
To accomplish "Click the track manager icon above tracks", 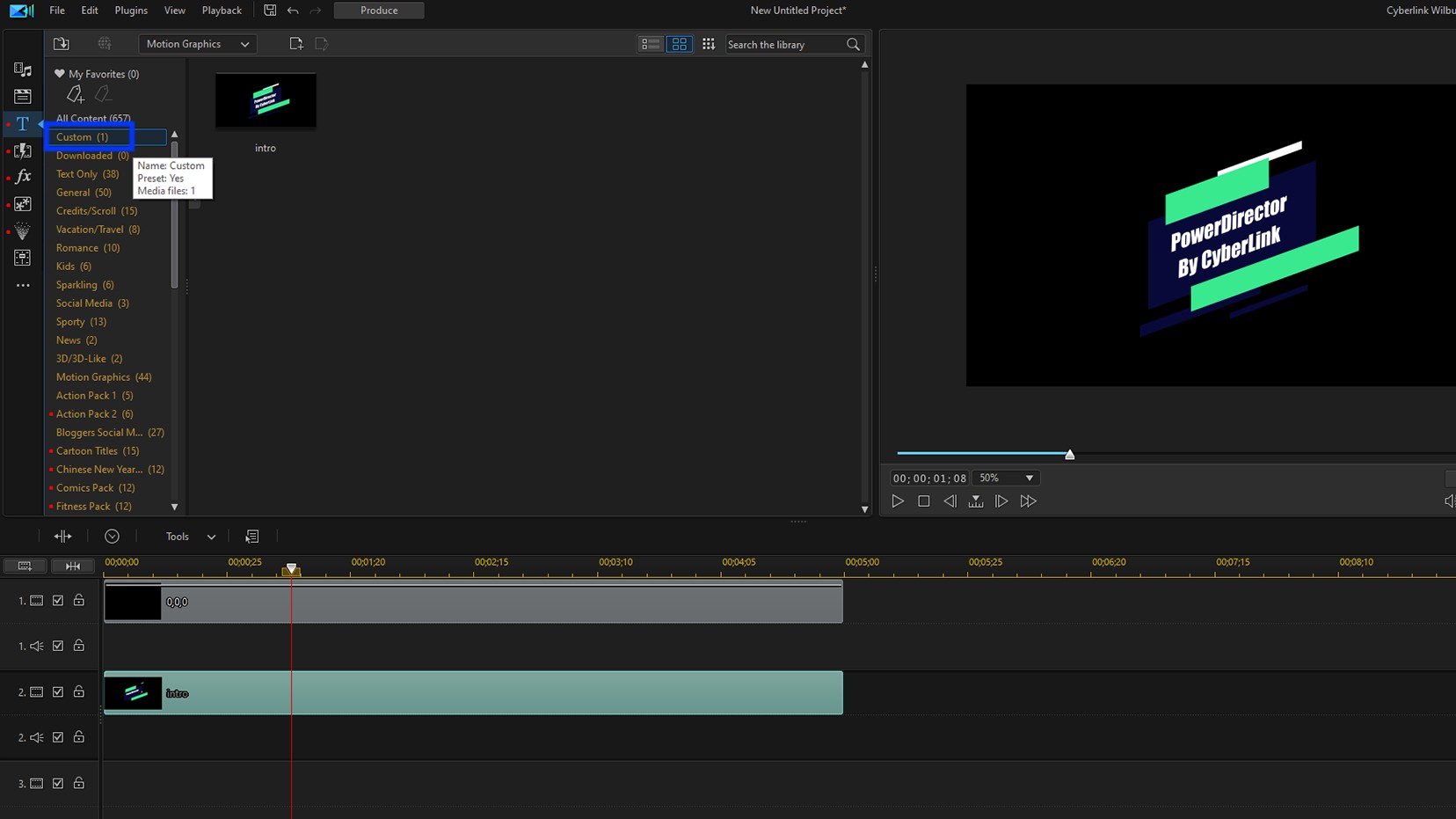I will click(x=25, y=566).
